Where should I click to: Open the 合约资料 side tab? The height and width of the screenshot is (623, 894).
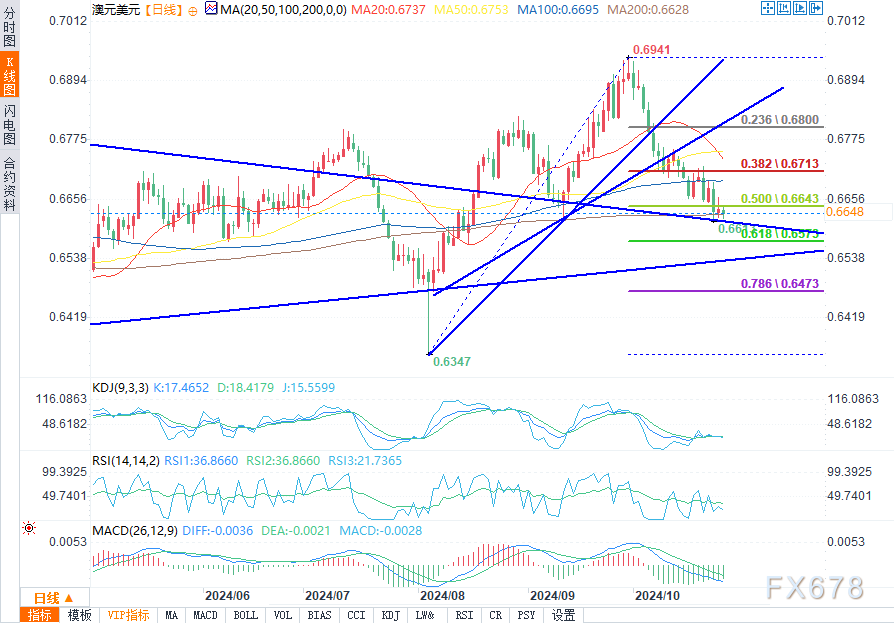(9, 183)
